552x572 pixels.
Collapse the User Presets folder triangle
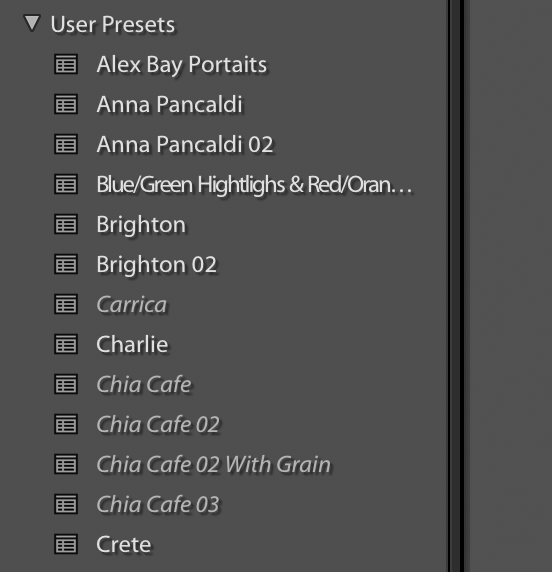pos(32,23)
